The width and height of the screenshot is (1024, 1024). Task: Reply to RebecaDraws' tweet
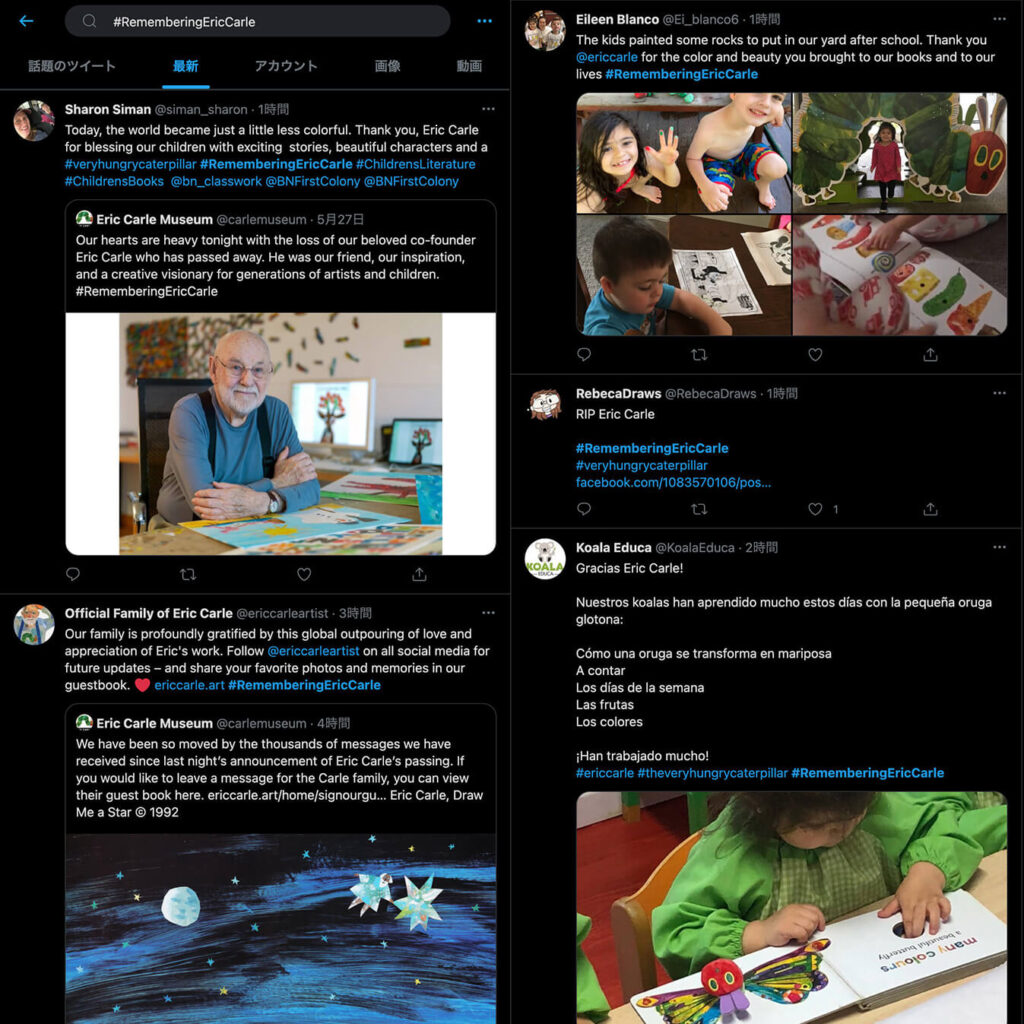[x=584, y=509]
